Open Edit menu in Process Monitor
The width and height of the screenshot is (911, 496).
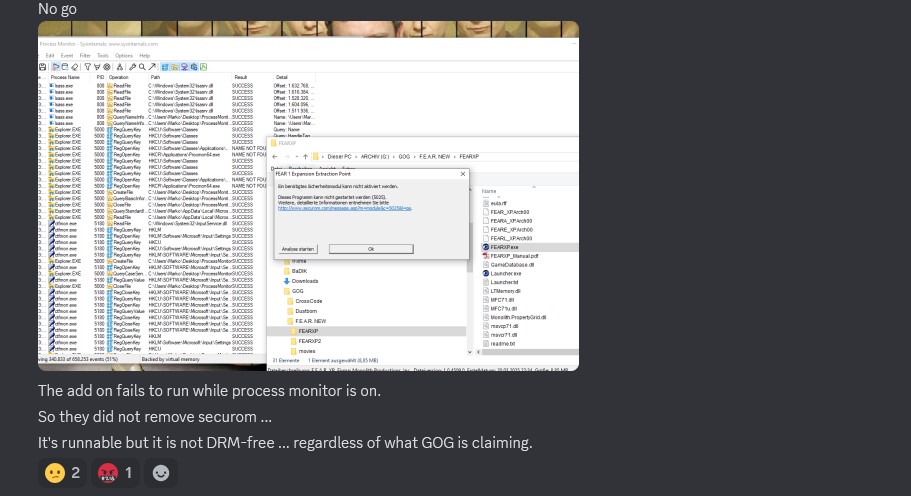(x=50, y=56)
